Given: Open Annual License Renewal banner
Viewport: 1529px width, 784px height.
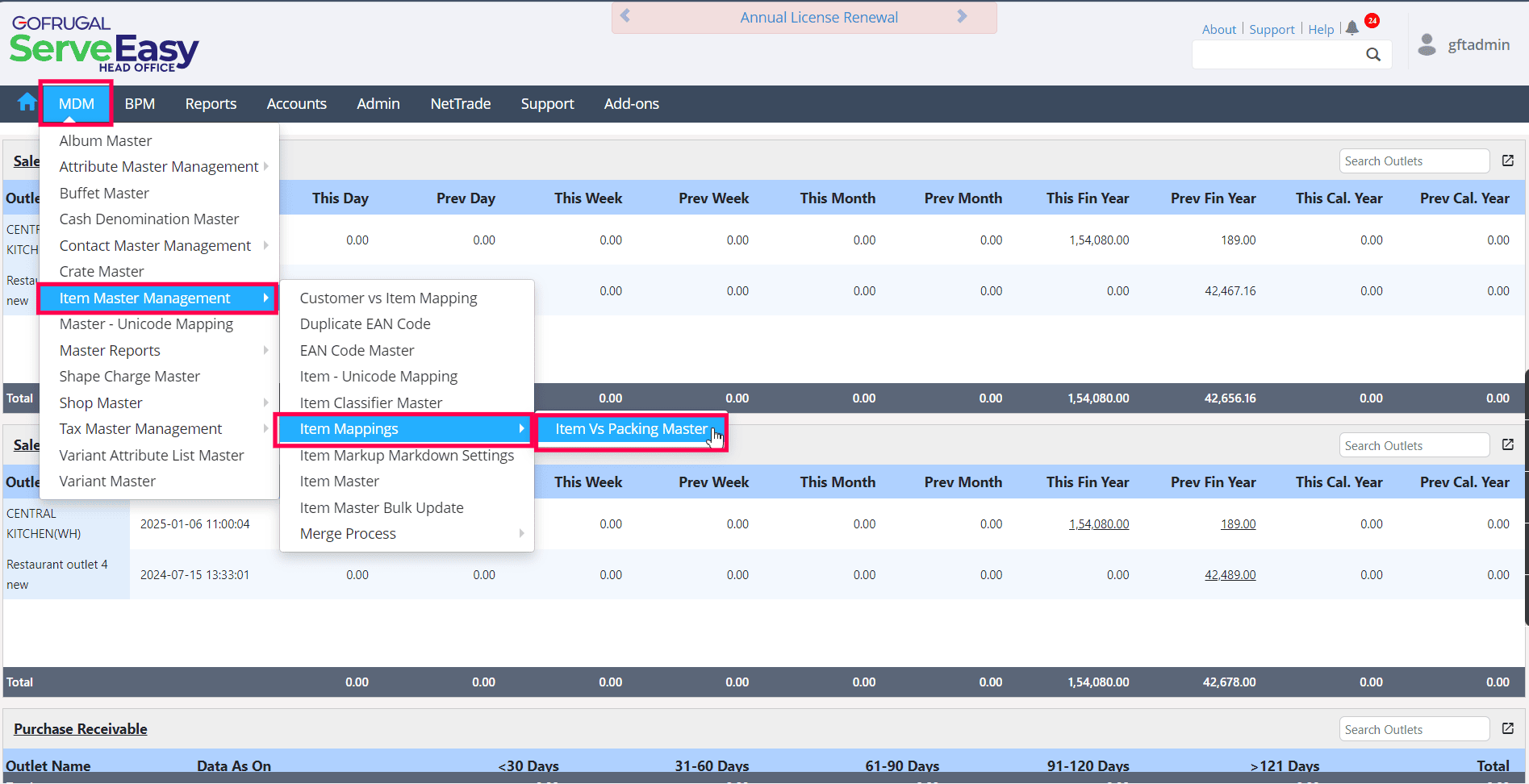Looking at the screenshot, I should click(x=819, y=17).
